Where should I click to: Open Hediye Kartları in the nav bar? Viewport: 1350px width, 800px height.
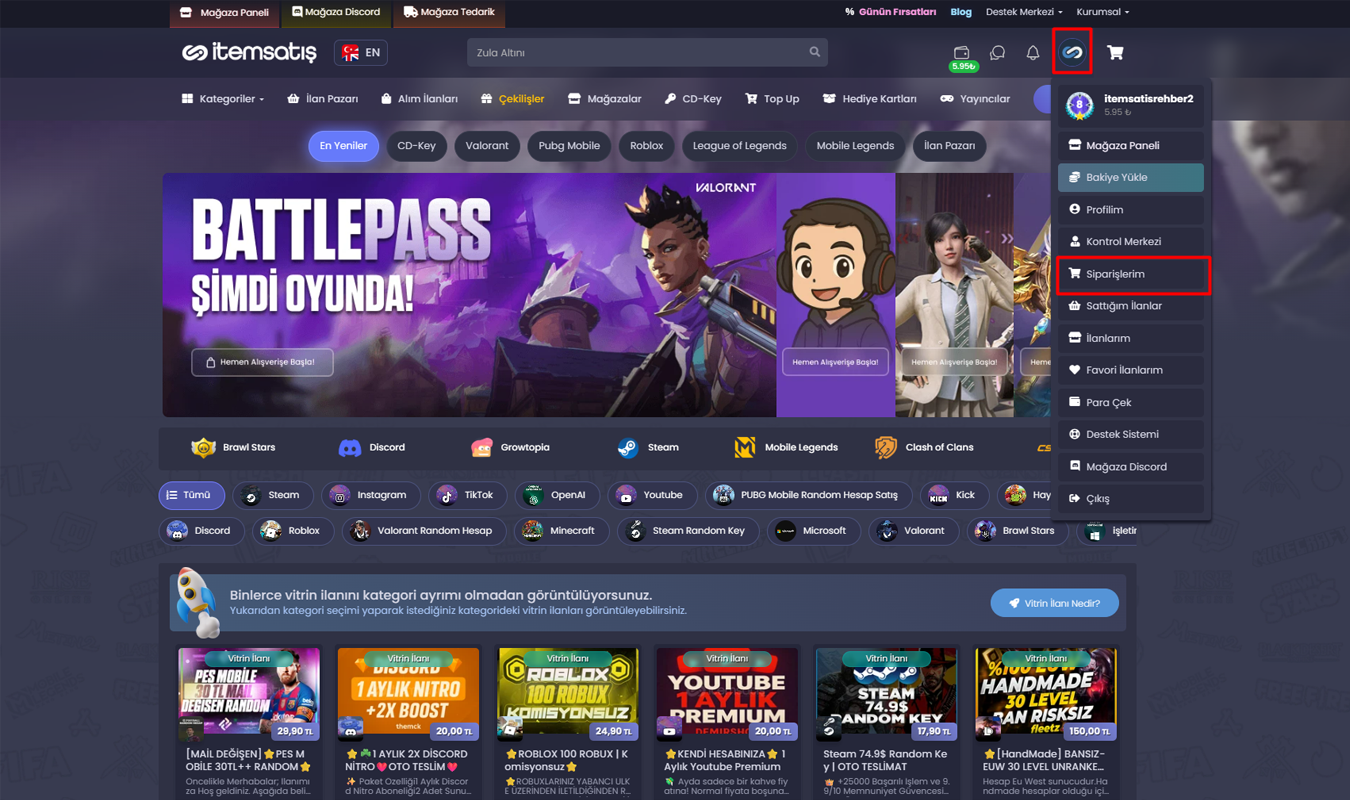[x=869, y=99]
